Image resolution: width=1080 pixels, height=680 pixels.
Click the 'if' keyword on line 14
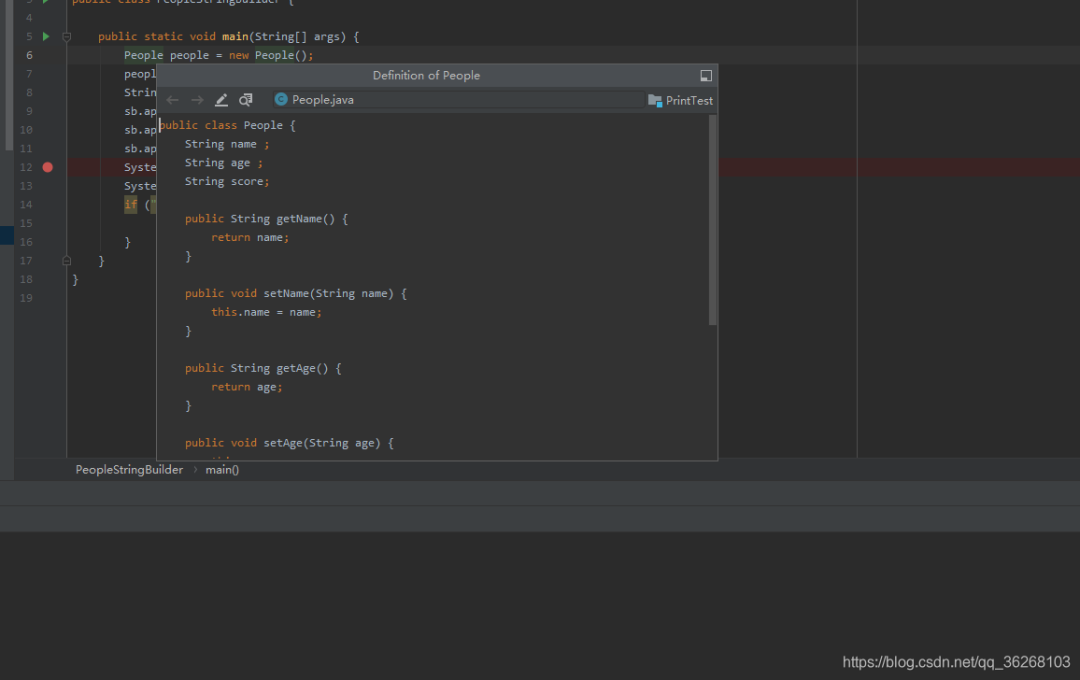pyautogui.click(x=130, y=204)
